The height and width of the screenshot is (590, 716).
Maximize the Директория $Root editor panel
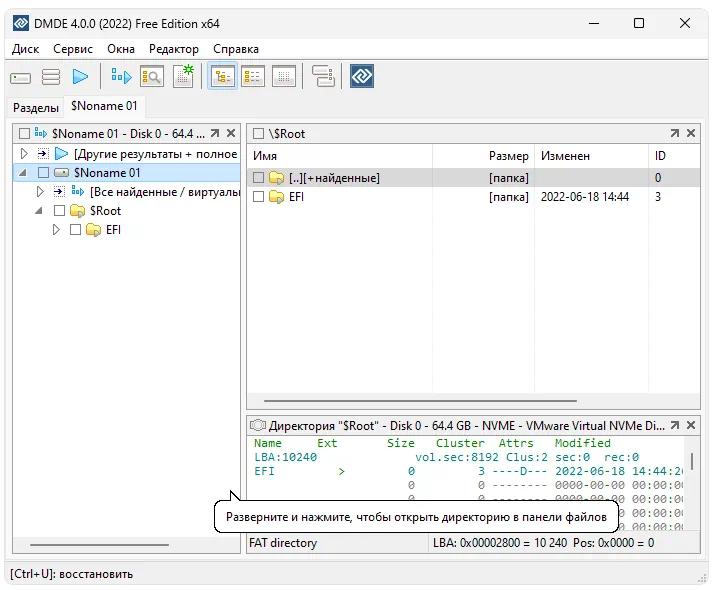(674, 426)
